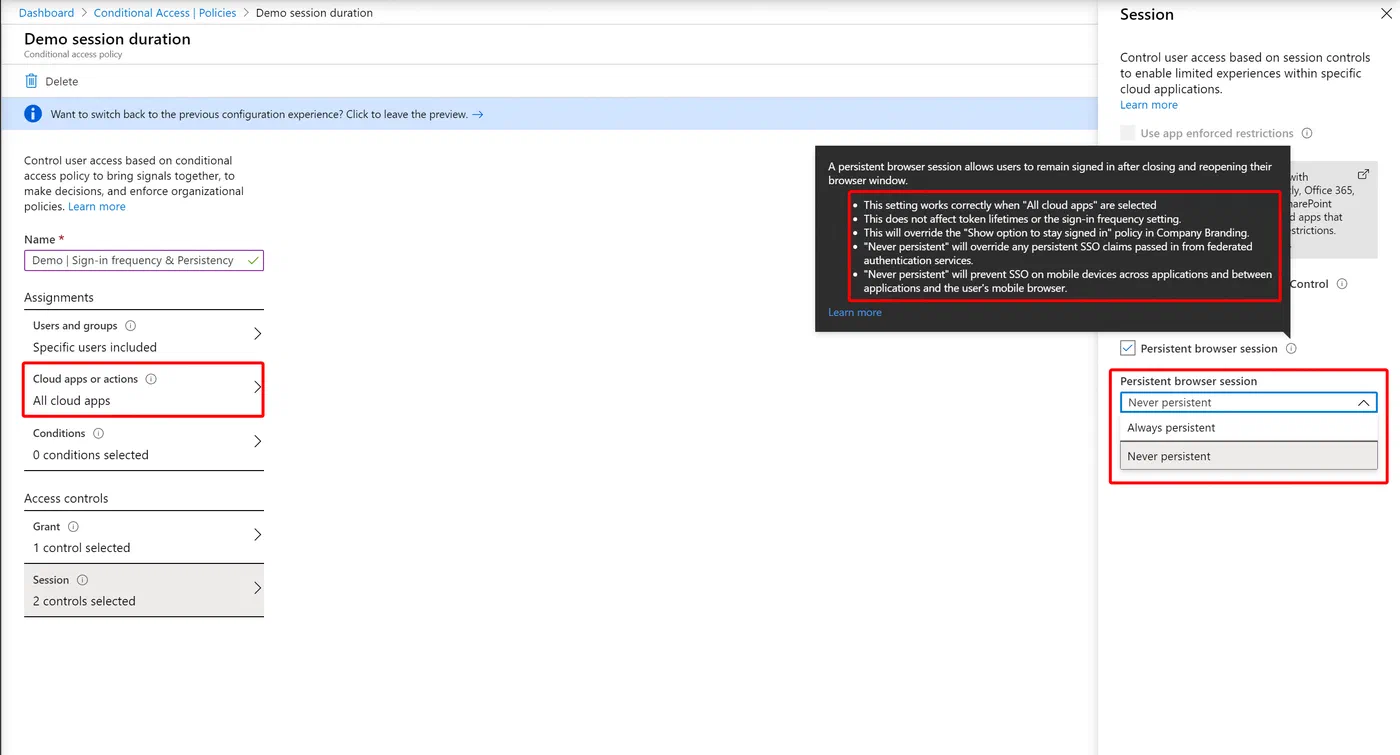Click 'Demo session duration' breadcrumb text
Image resolution: width=1400 pixels, height=755 pixels.
click(314, 13)
